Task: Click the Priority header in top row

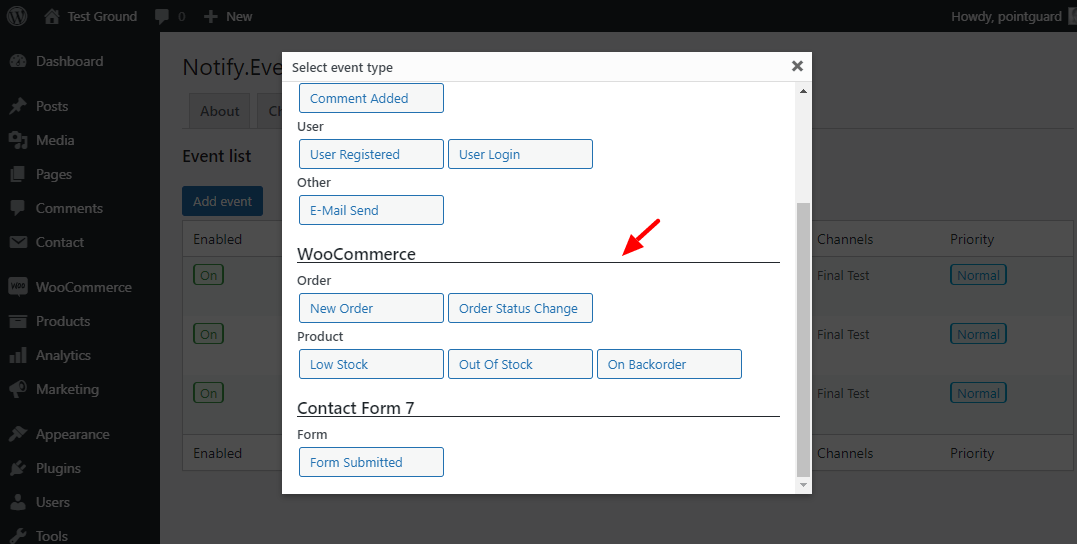Action: (972, 239)
